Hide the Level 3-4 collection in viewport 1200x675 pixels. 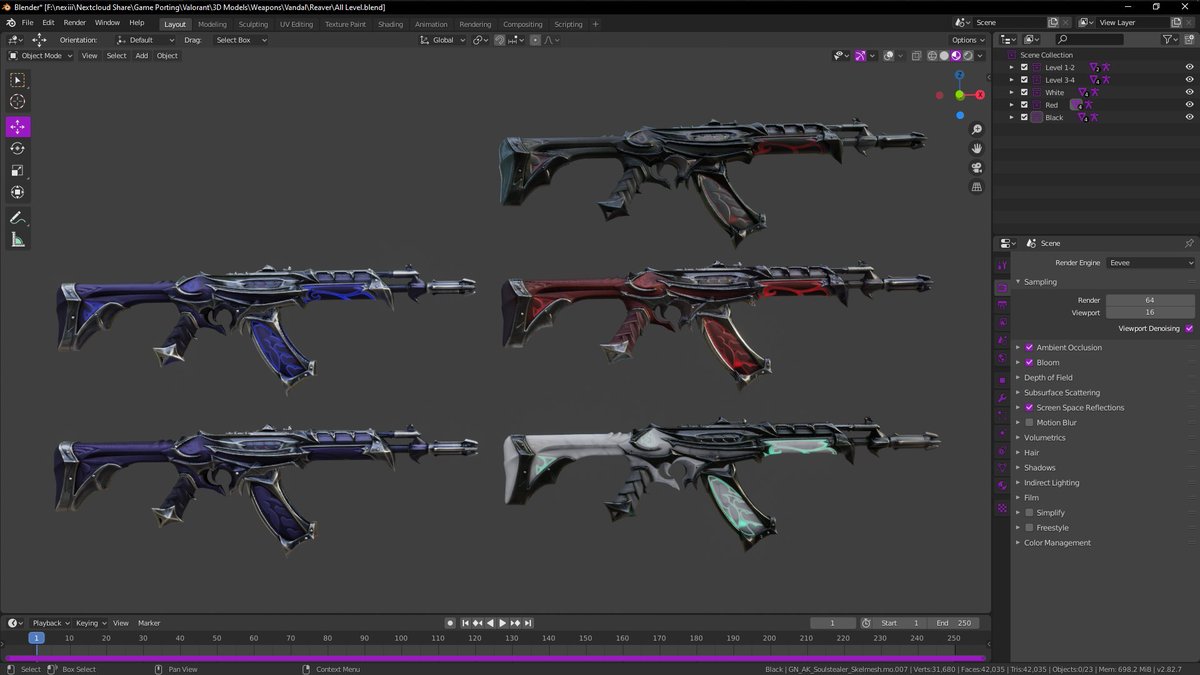[x=1189, y=80]
